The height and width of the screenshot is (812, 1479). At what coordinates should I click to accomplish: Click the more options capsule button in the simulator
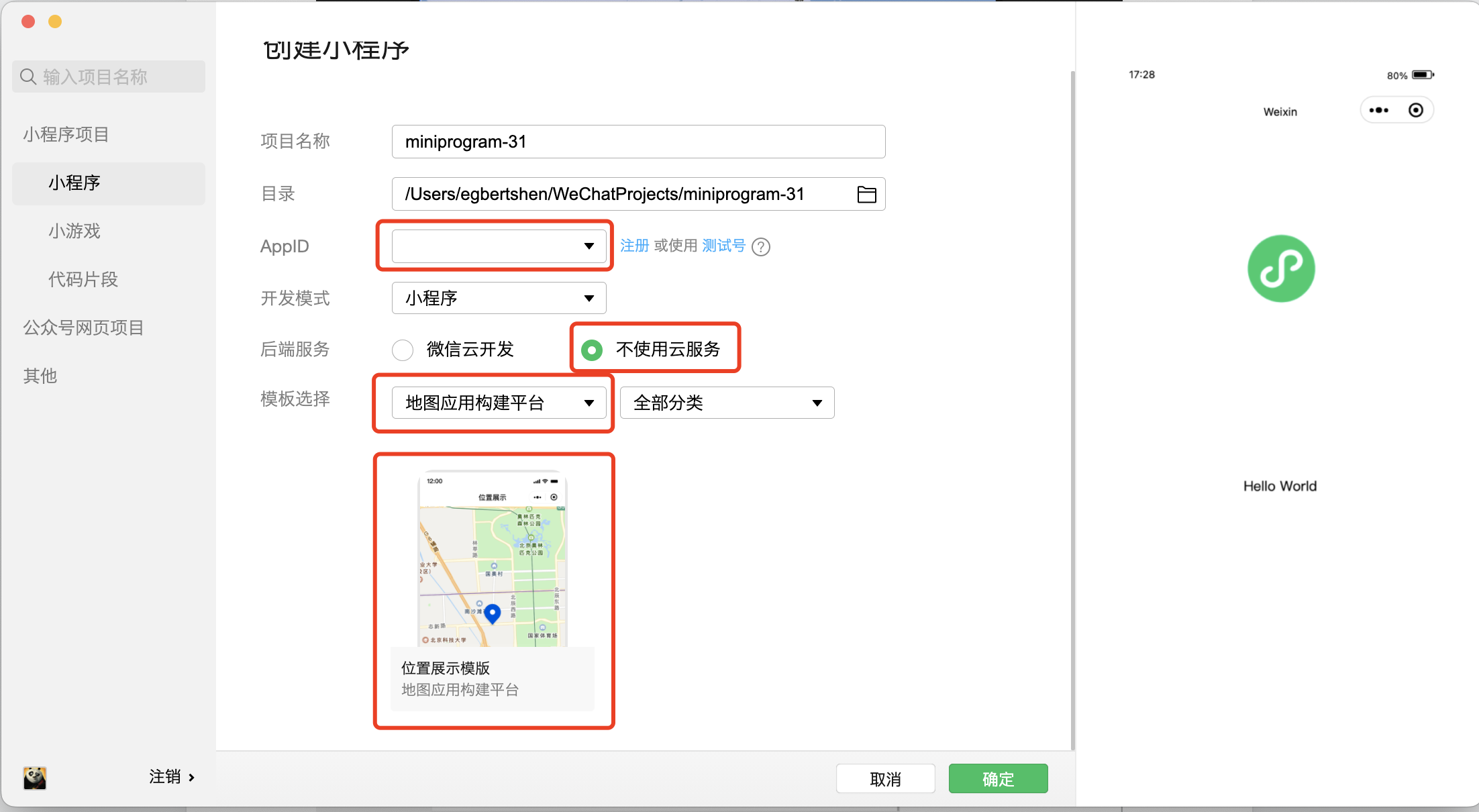(x=1378, y=110)
